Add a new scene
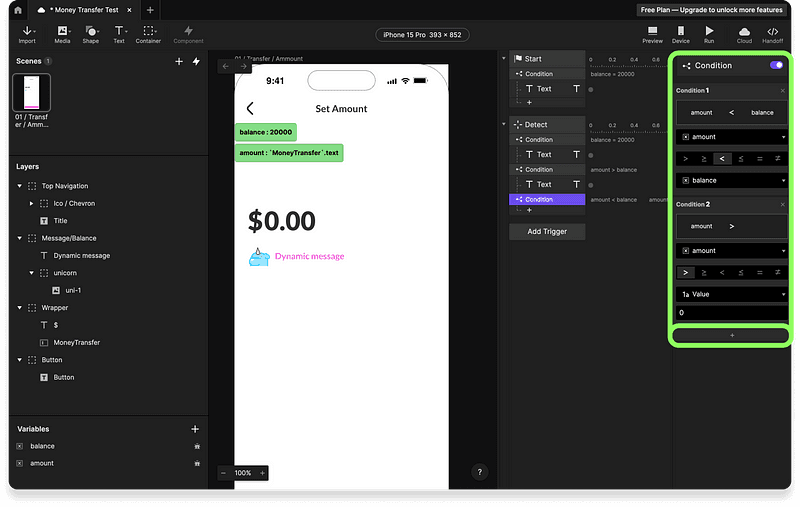The image size is (800, 507). click(179, 61)
